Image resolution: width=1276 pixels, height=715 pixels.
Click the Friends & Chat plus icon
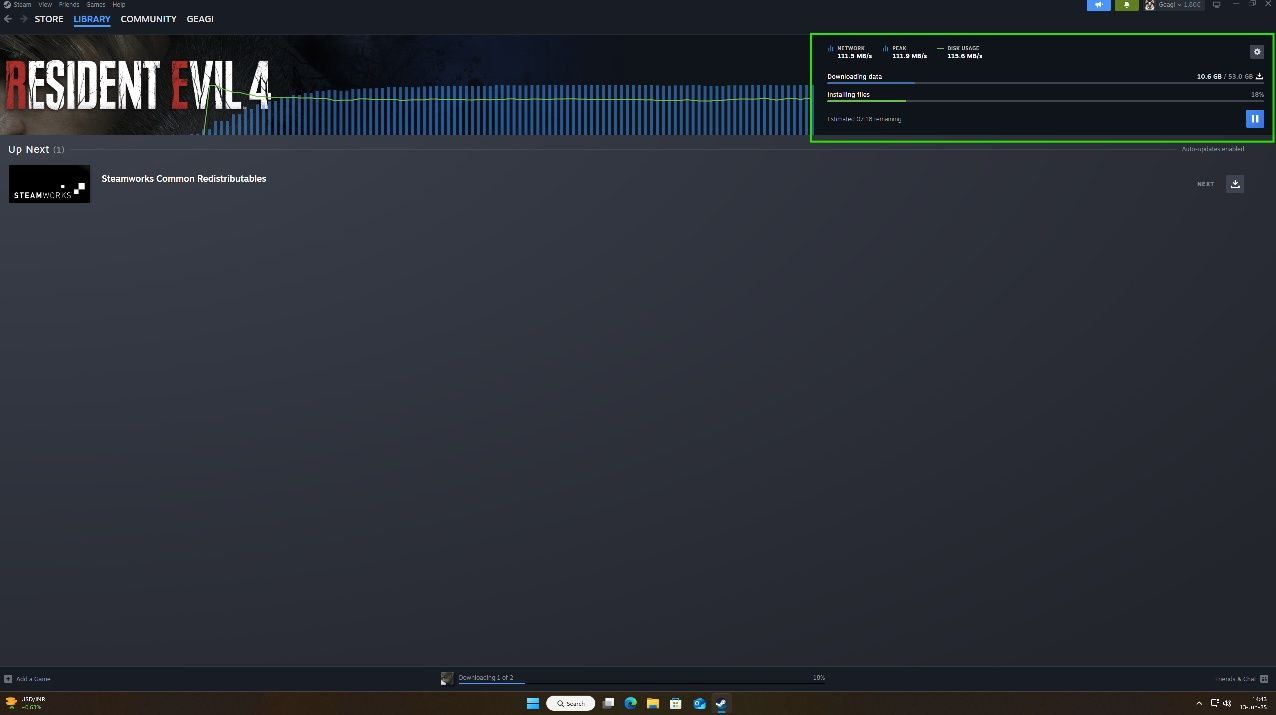(1264, 678)
